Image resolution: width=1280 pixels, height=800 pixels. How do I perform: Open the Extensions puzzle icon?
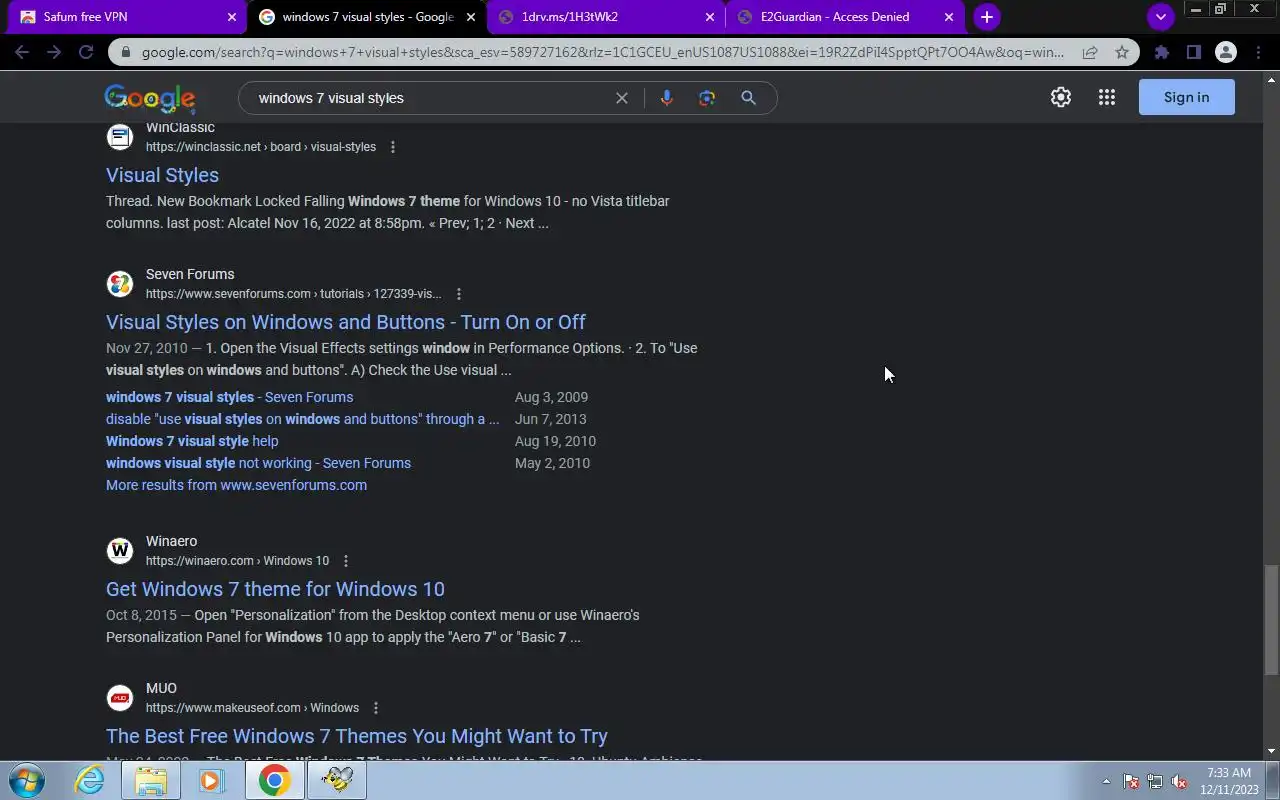[1161, 52]
